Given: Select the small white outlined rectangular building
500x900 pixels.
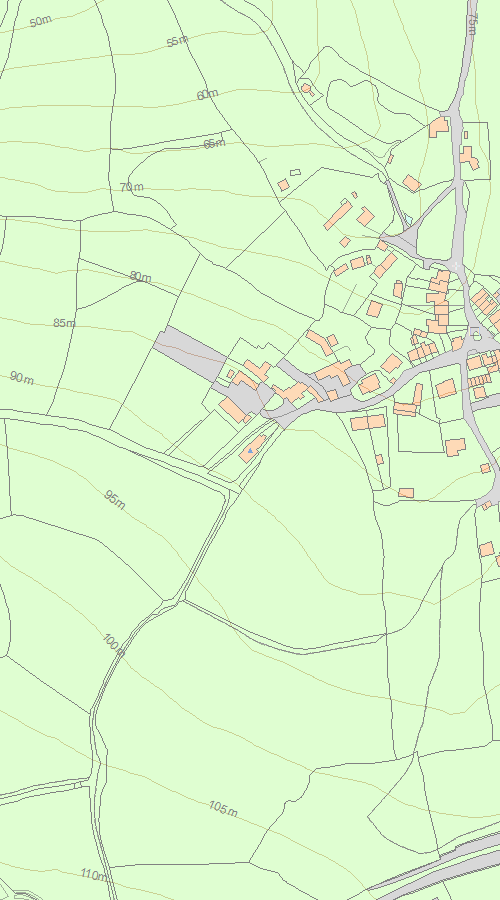Looking at the screenshot, I should [x=296, y=172].
